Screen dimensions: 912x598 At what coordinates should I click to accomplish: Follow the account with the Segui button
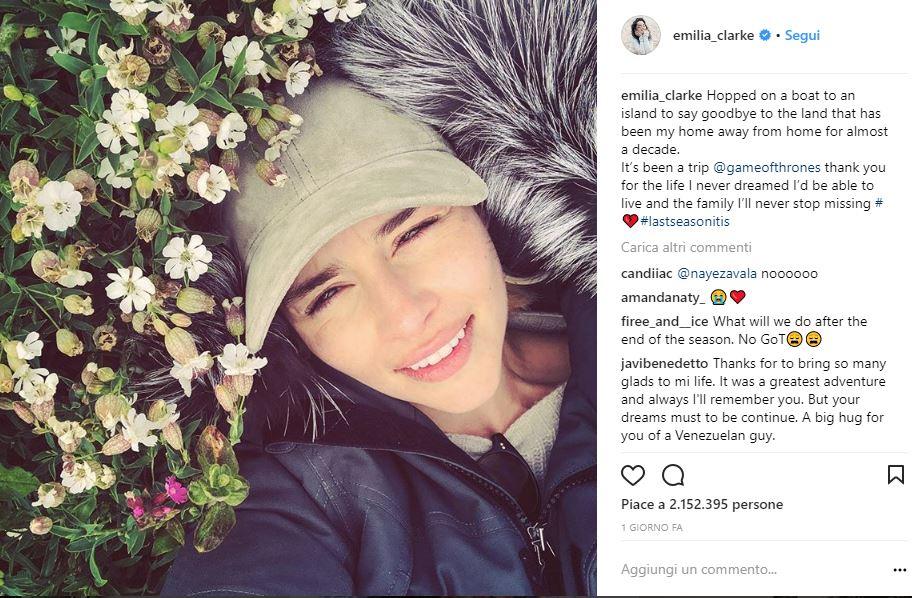(802, 35)
